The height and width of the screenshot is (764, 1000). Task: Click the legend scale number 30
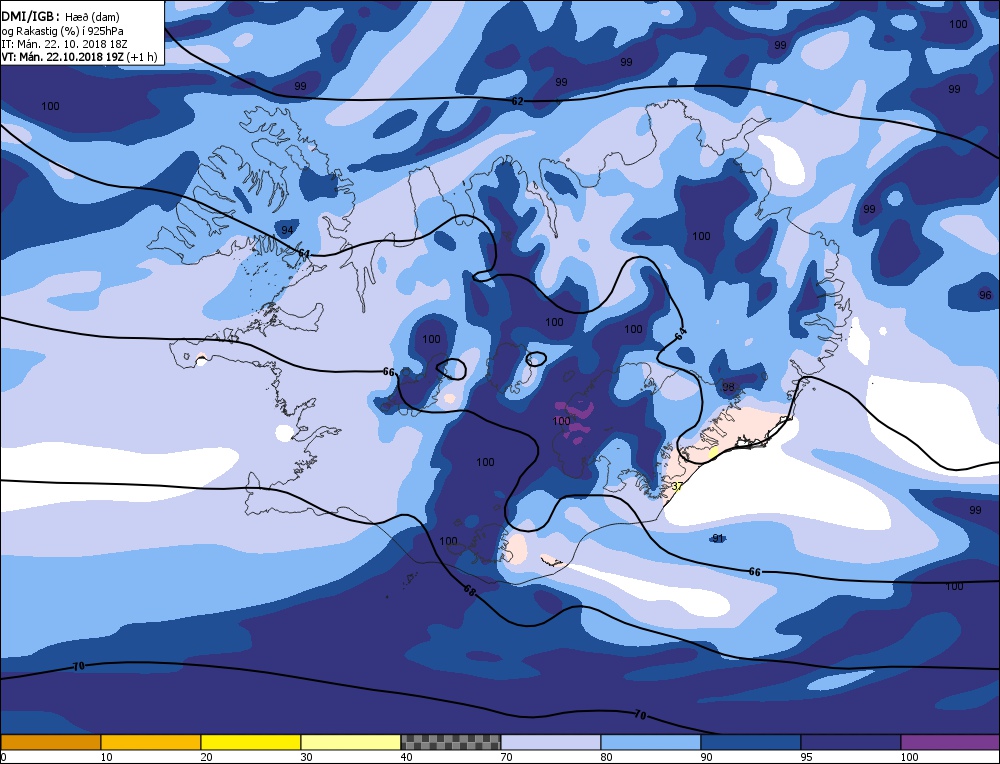306,757
